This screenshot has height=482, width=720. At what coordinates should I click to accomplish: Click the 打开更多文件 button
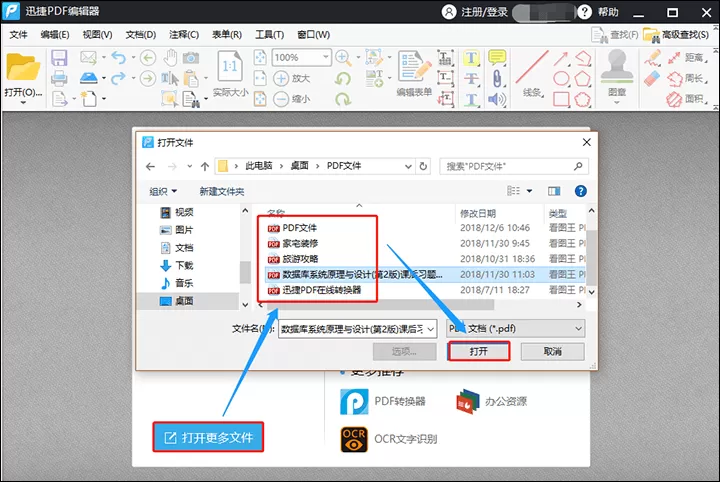[208, 437]
